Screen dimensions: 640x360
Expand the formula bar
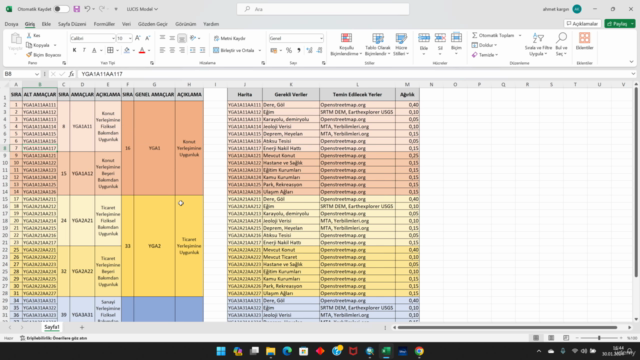pyautogui.click(x=633, y=74)
